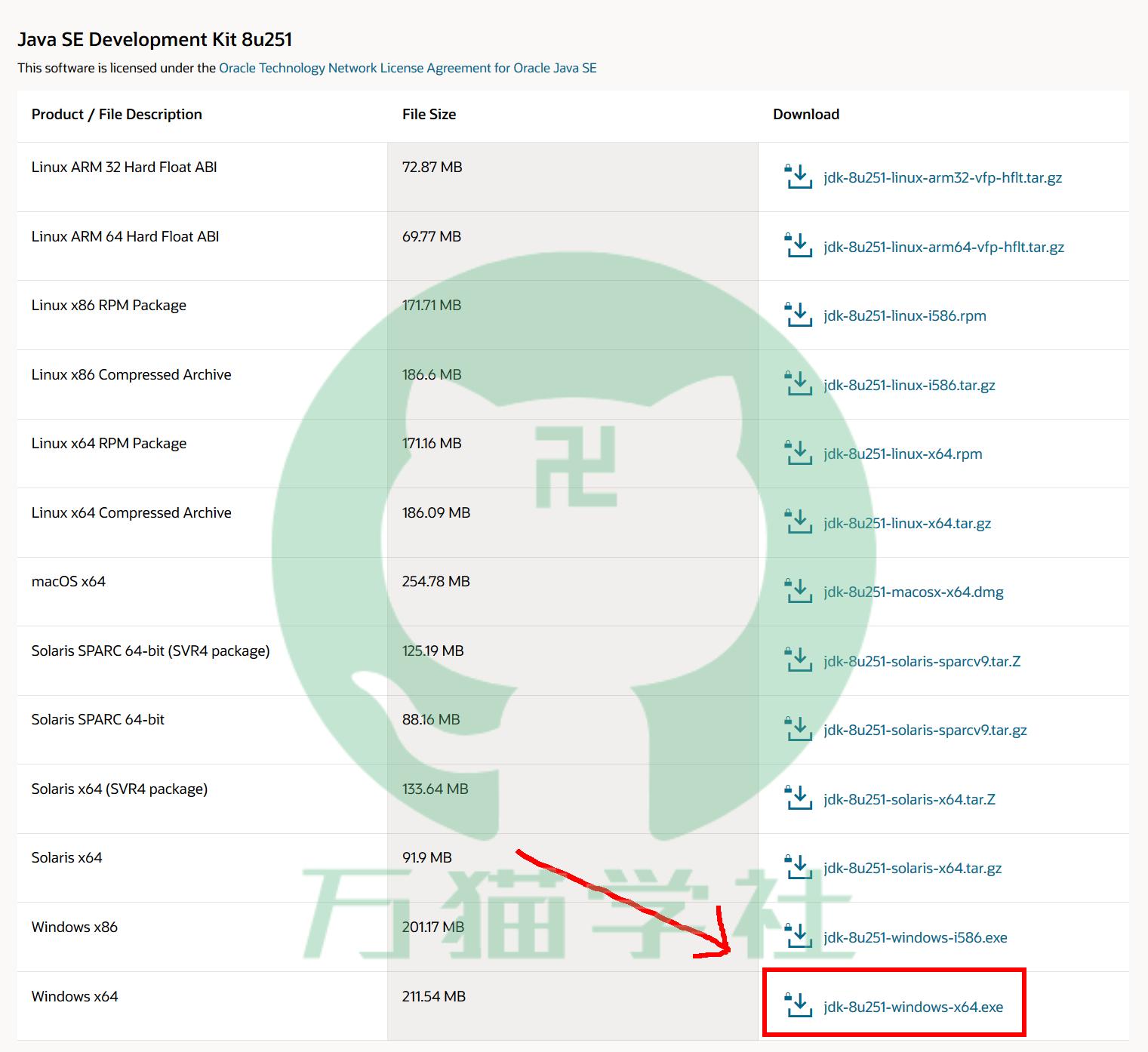Viewport: 1148px width, 1052px height.
Task: Download jdk-8u251-macosx-x64.dmg
Action: click(913, 592)
